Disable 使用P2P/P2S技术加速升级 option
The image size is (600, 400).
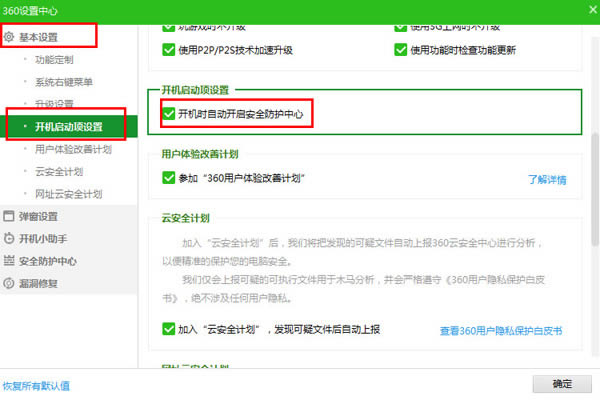tap(168, 50)
